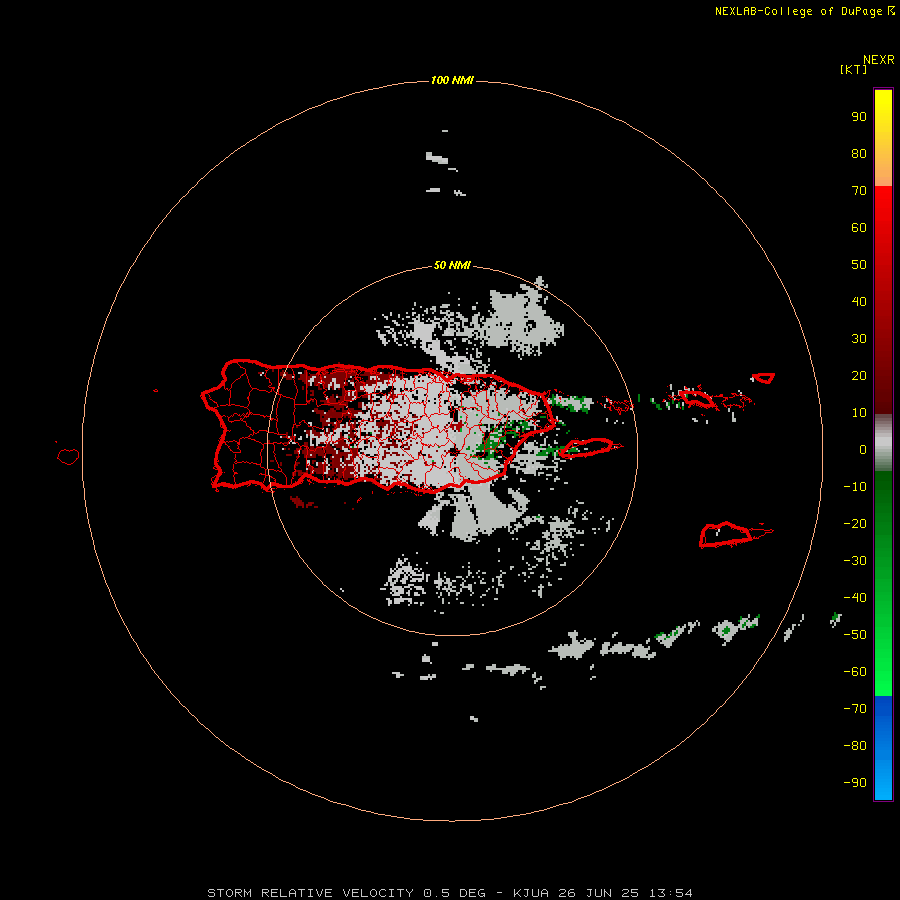Click the KJUA radar site identifier

pos(531,893)
